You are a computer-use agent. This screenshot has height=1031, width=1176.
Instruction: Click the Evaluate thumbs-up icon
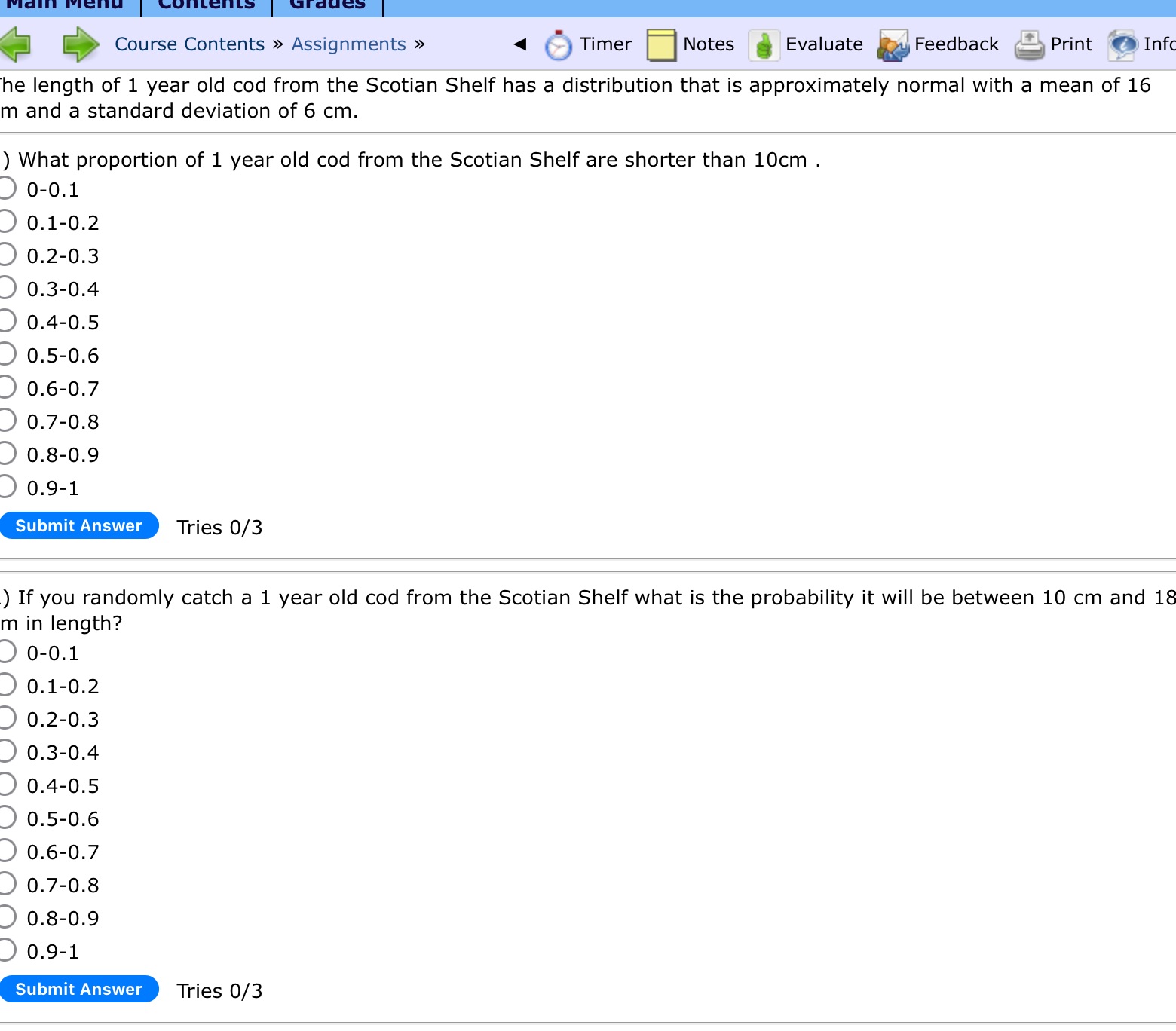(x=764, y=44)
